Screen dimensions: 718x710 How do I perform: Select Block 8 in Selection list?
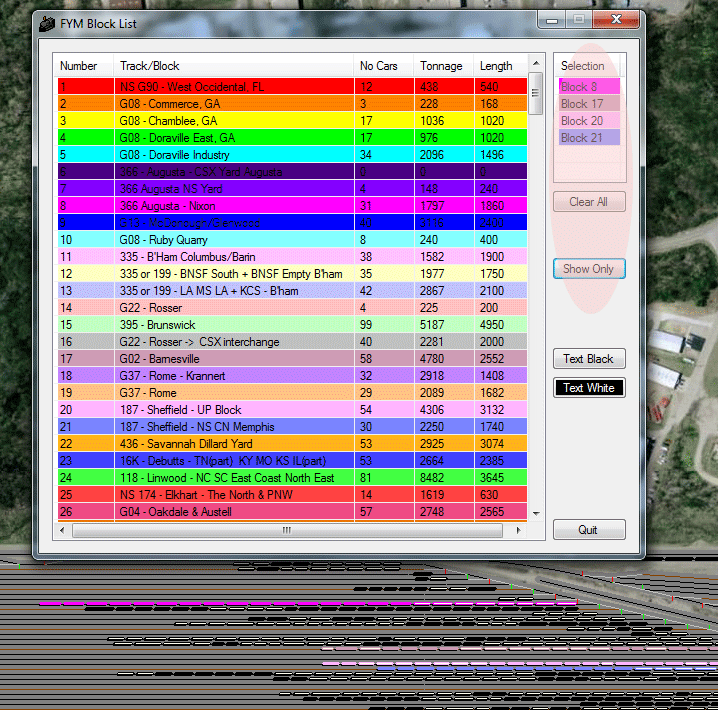click(x=589, y=87)
